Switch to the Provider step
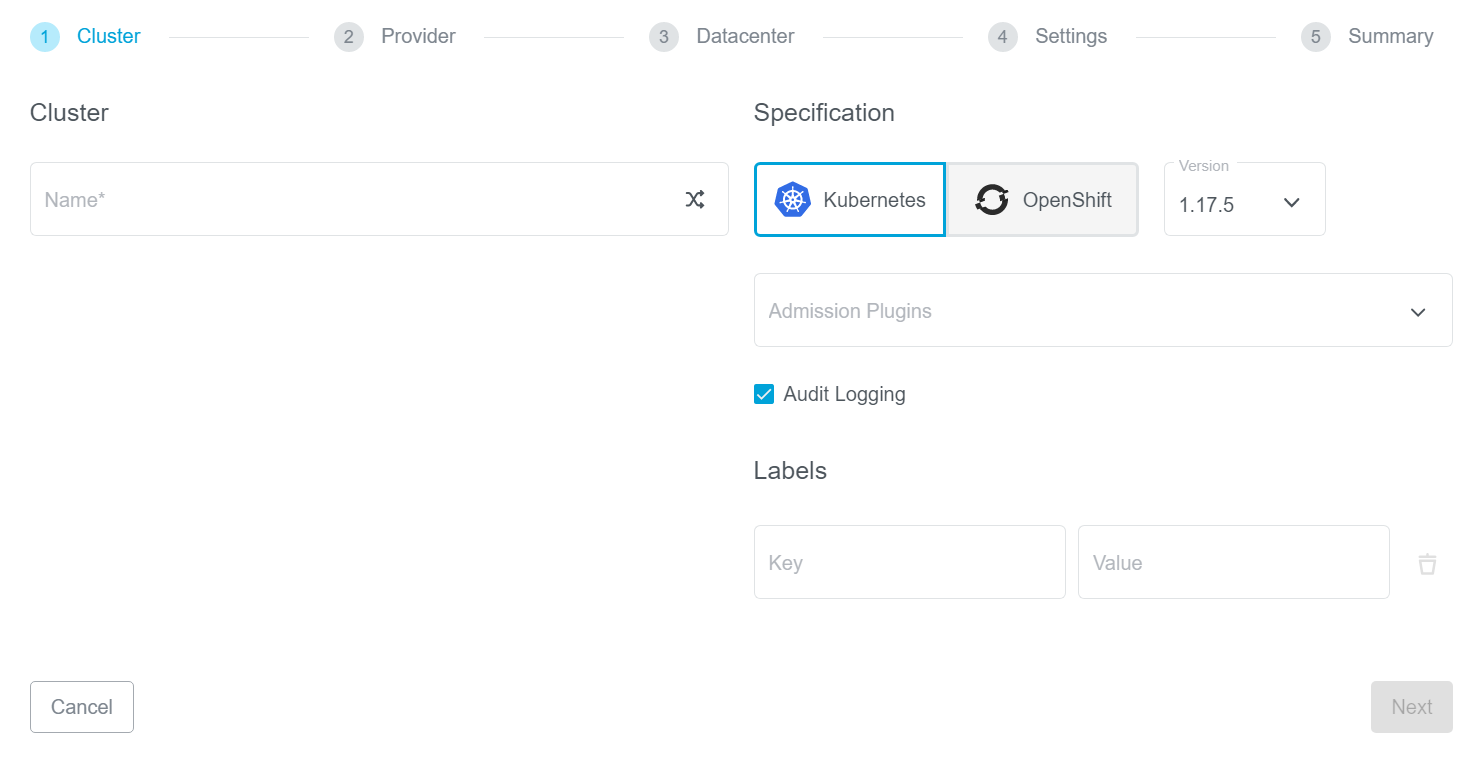 point(418,36)
